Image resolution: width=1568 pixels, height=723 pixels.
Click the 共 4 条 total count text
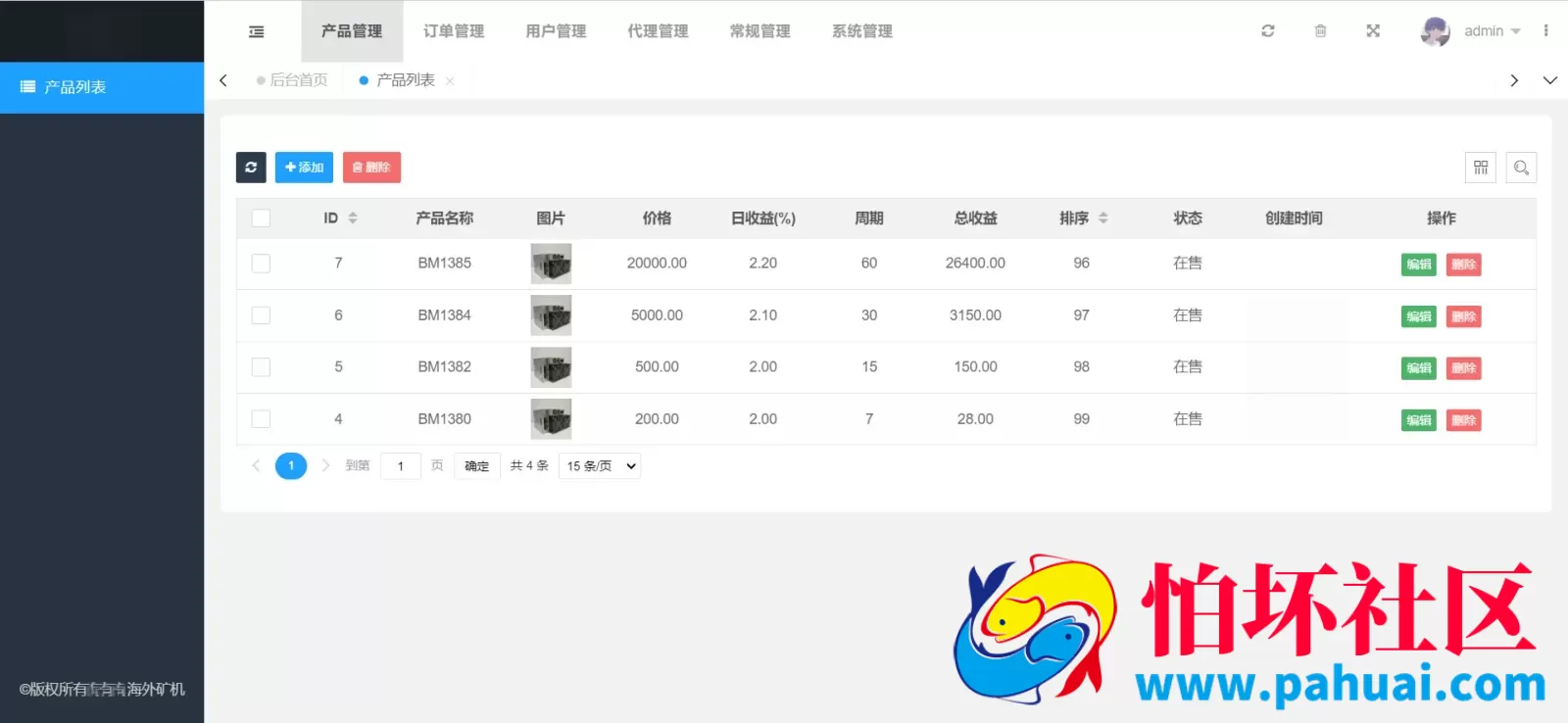click(x=529, y=466)
